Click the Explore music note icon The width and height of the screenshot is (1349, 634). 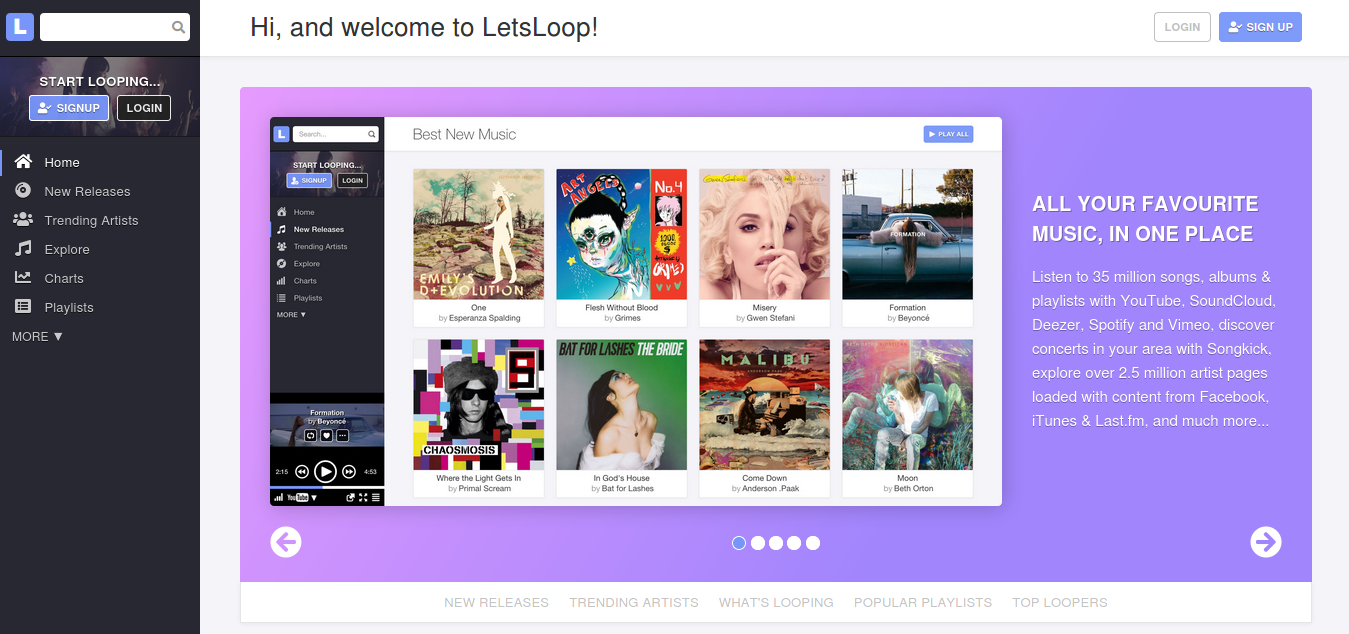click(x=23, y=249)
